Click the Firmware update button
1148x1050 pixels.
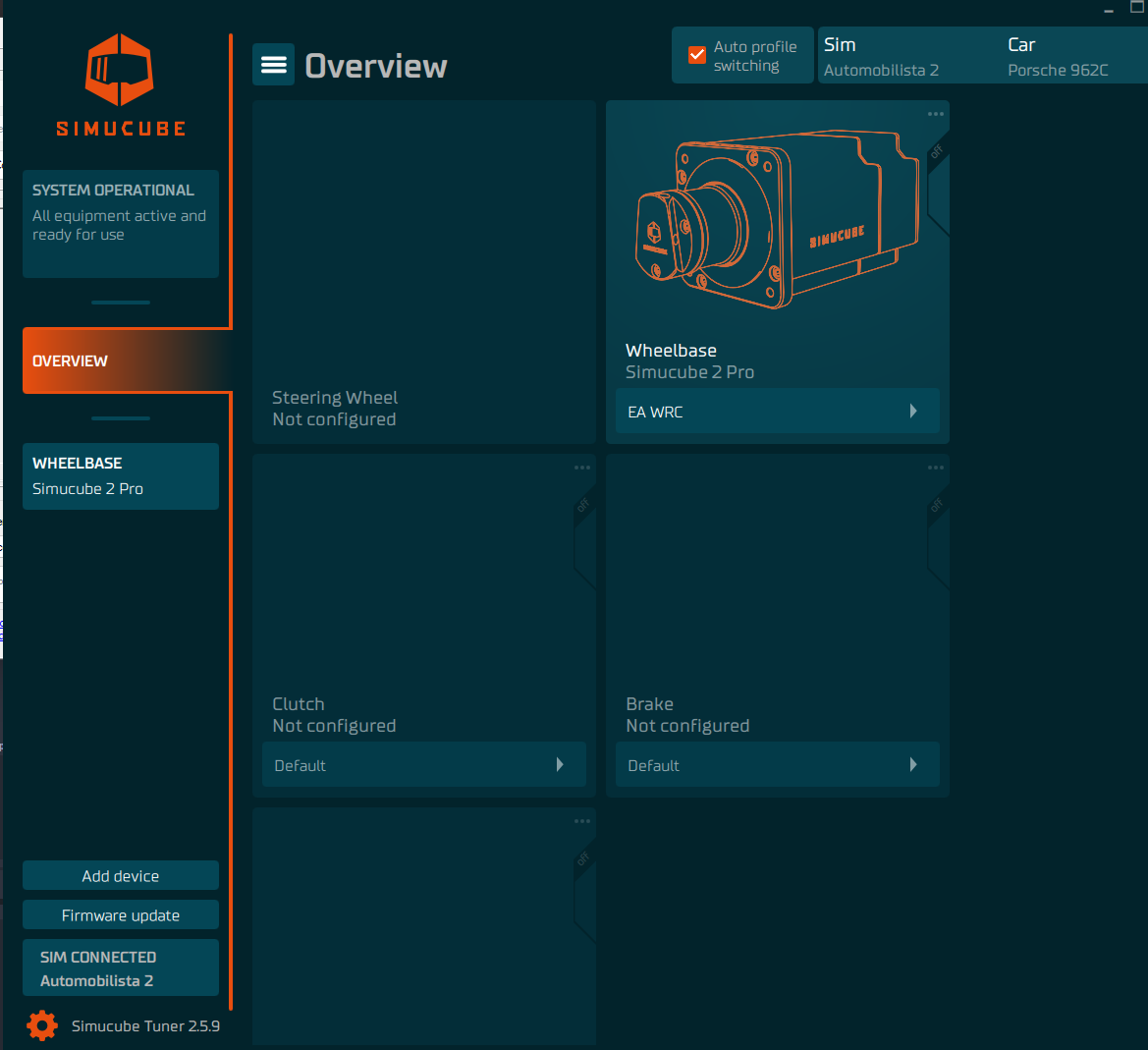click(121, 915)
